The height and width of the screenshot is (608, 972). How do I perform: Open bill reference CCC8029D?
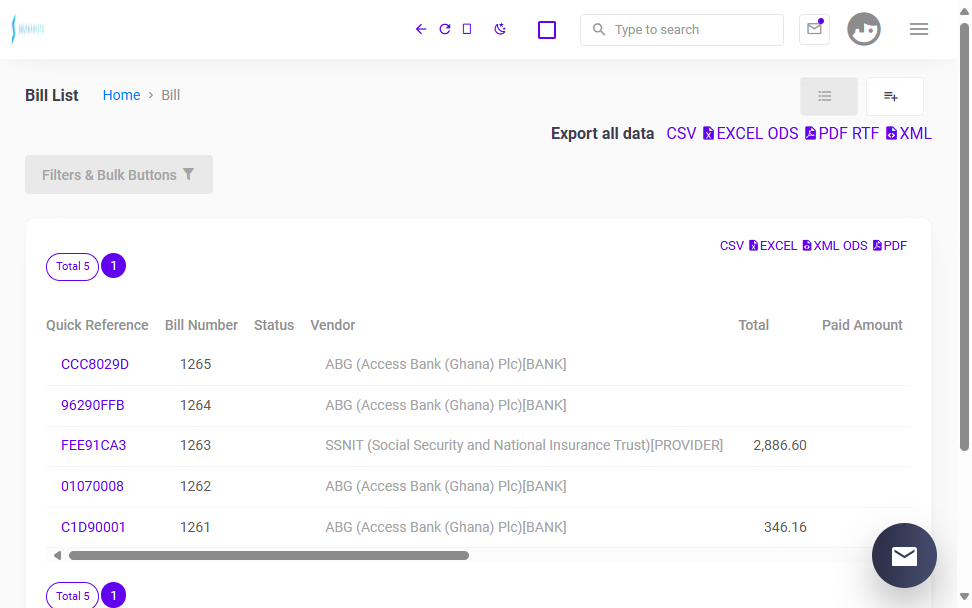(x=95, y=364)
